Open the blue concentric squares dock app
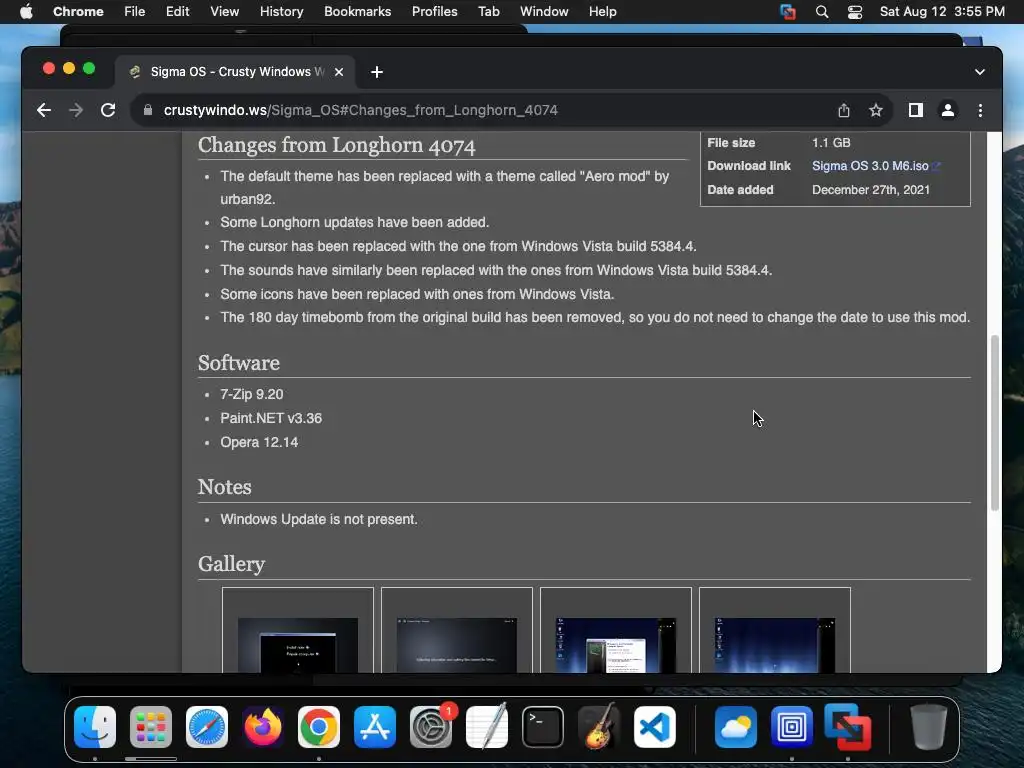Viewport: 1024px width, 768px height. [x=792, y=727]
